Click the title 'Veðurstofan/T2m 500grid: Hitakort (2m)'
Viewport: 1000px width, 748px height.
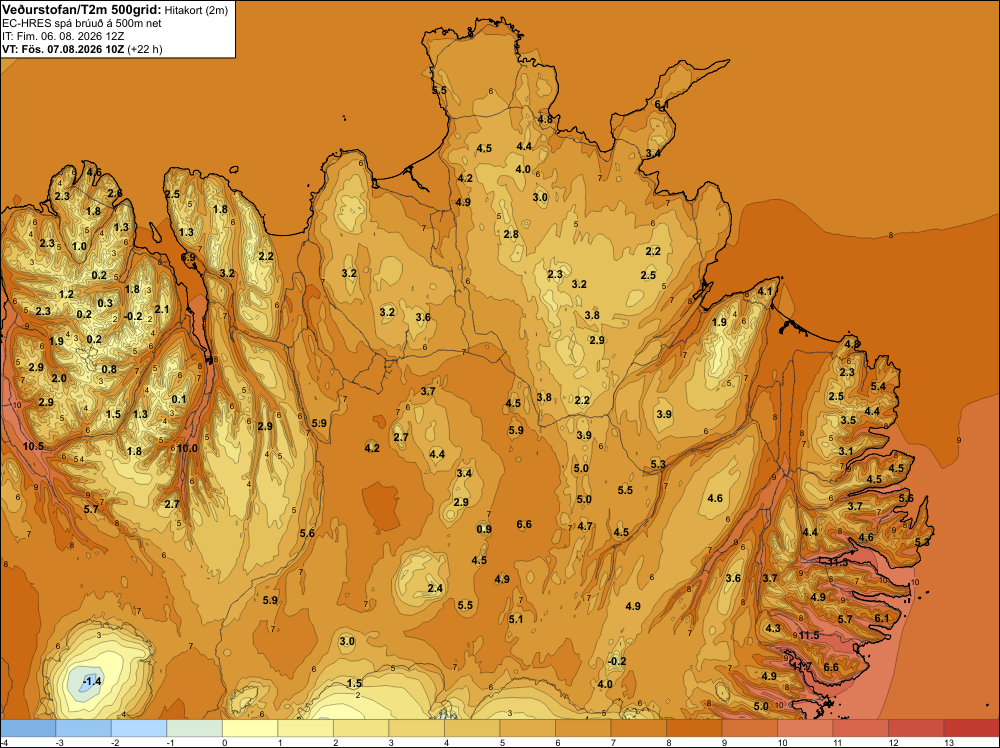(x=115, y=10)
